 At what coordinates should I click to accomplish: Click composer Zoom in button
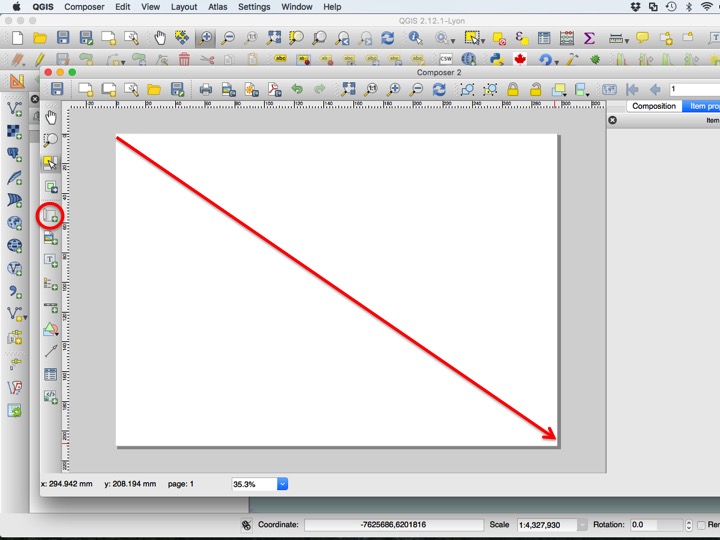394,89
